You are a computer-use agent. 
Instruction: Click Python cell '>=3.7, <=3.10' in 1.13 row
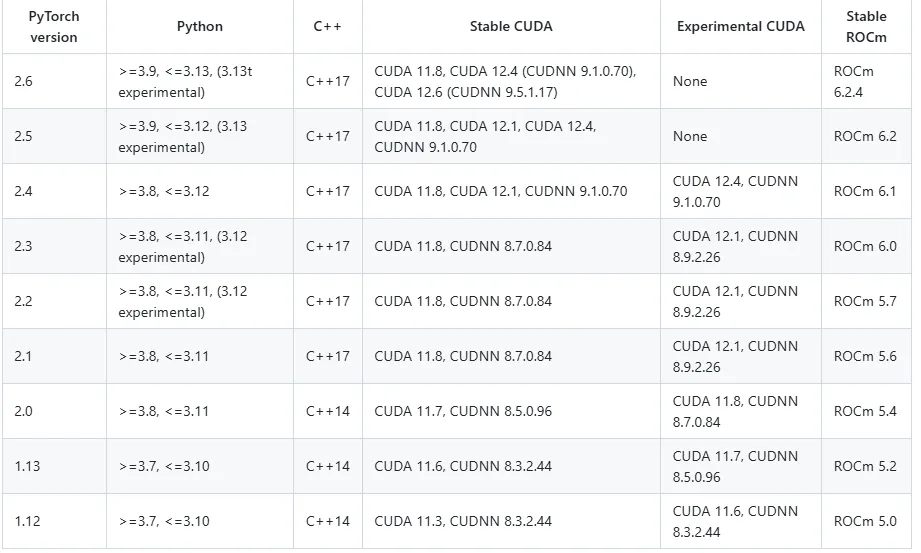[200, 466]
